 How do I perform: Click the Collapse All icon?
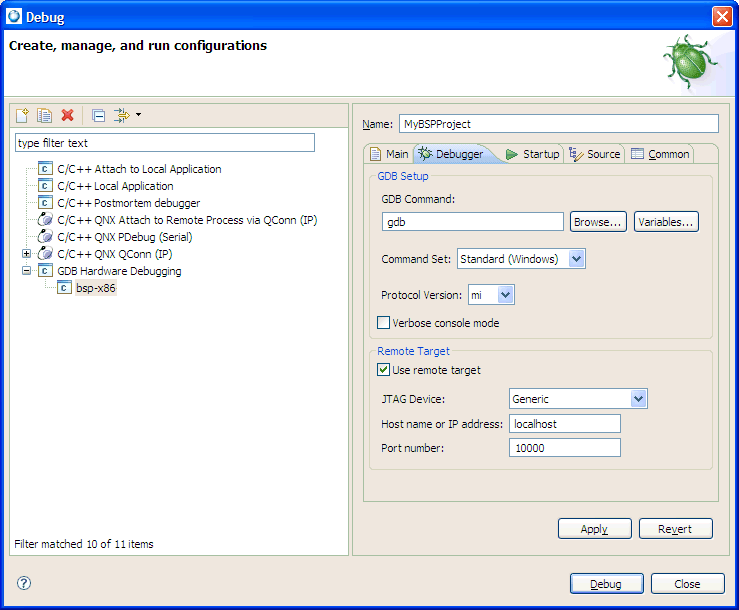[98, 115]
